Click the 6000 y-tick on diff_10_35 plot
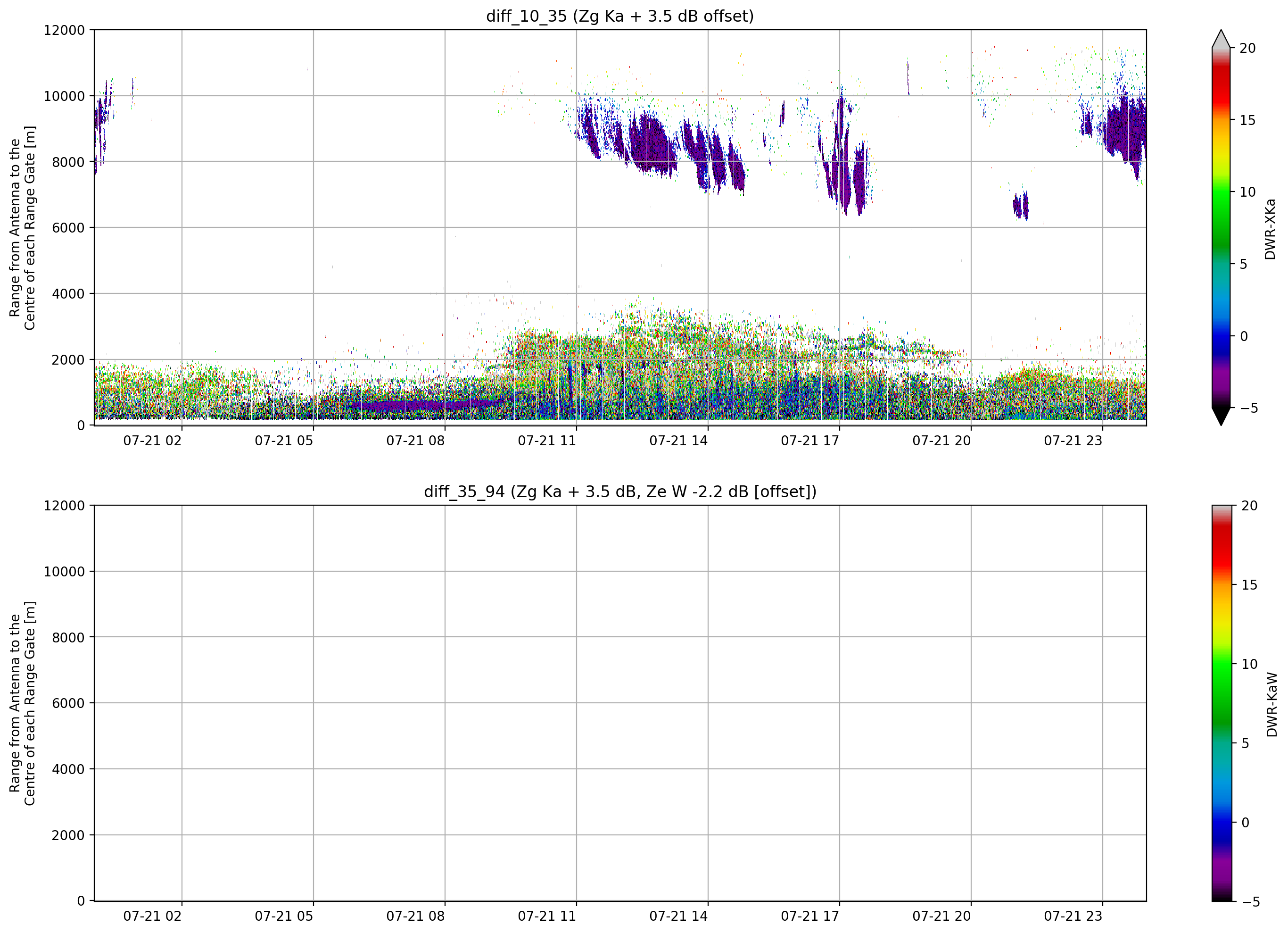This screenshot has height=933, width=1288. pyautogui.click(x=68, y=228)
